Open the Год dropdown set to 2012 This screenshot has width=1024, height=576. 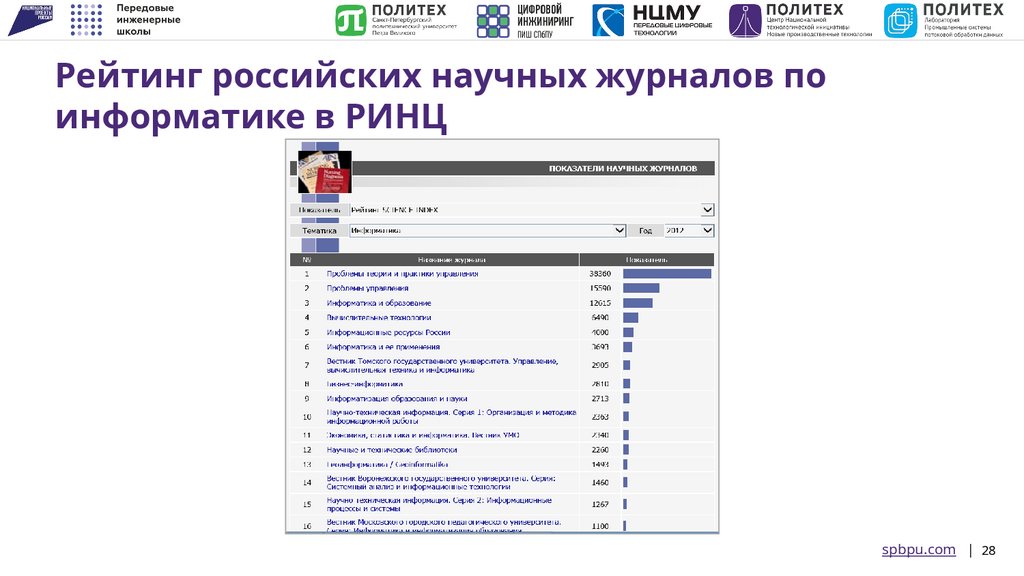tap(706, 229)
